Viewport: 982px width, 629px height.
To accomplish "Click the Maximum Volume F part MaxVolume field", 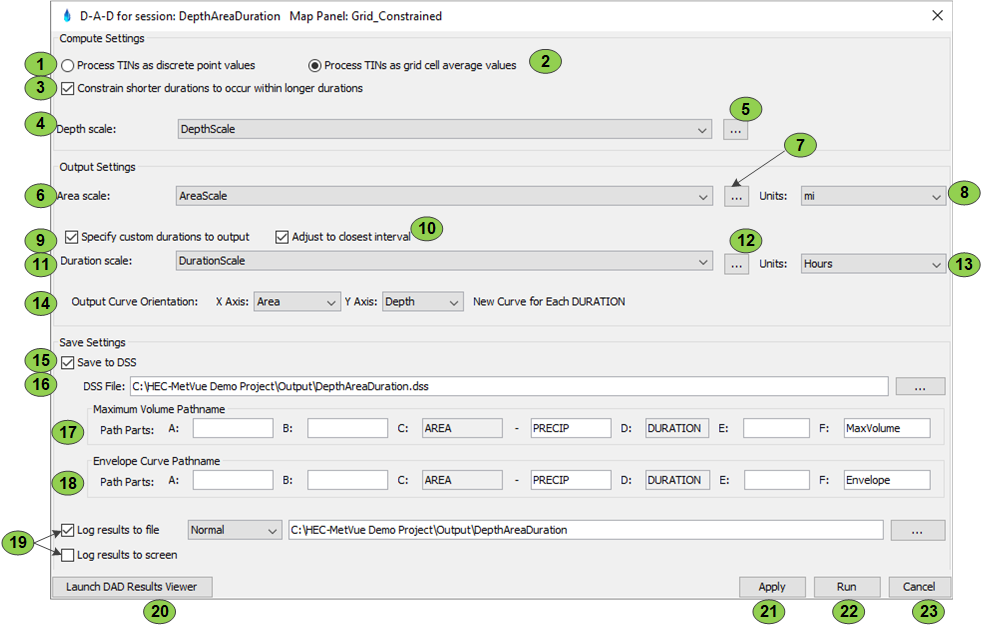I will point(886,428).
